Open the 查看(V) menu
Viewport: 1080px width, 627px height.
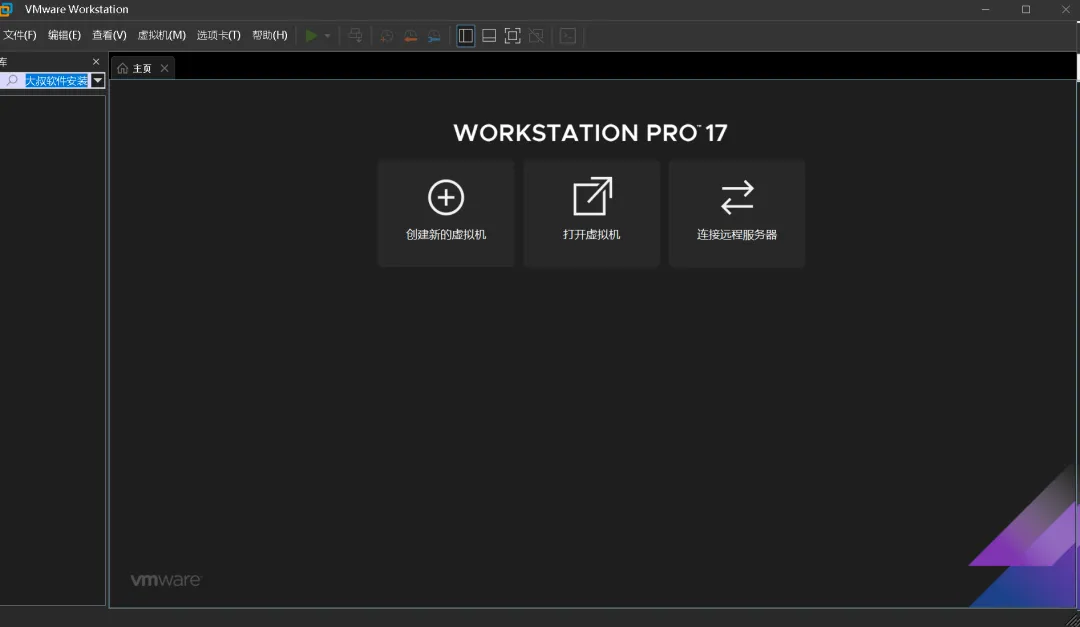click(110, 35)
